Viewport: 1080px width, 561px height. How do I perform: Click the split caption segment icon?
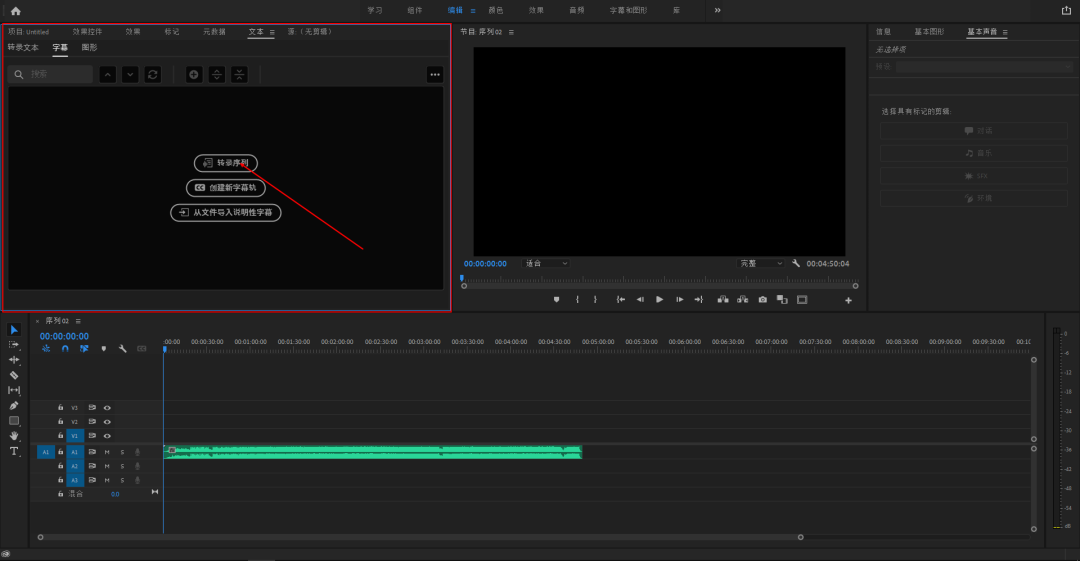pos(217,74)
